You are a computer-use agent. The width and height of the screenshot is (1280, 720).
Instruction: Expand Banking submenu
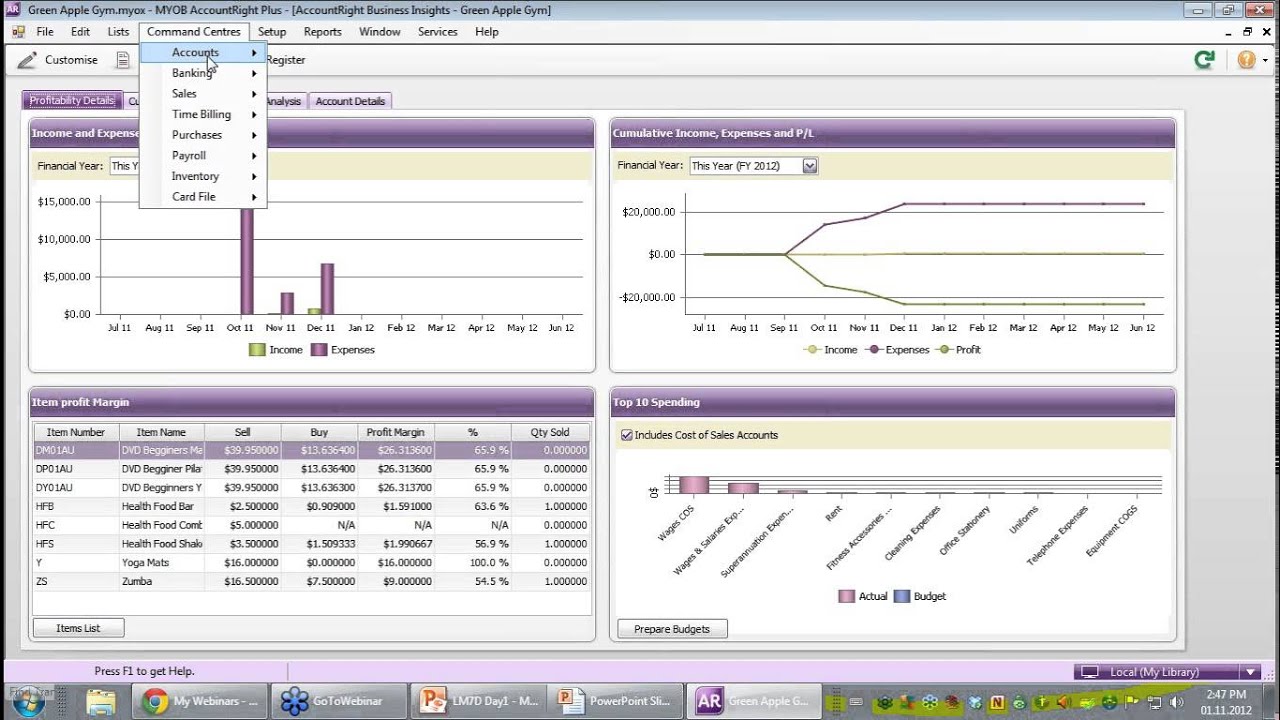[x=204, y=73]
